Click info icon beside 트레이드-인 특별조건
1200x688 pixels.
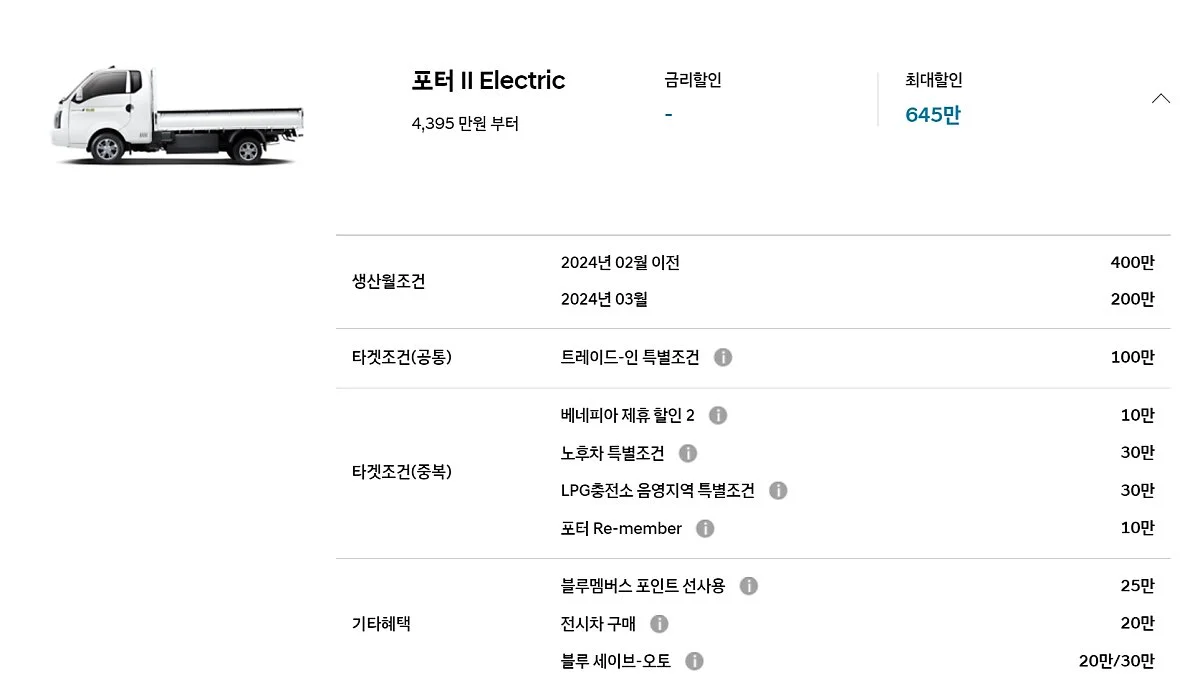723,357
